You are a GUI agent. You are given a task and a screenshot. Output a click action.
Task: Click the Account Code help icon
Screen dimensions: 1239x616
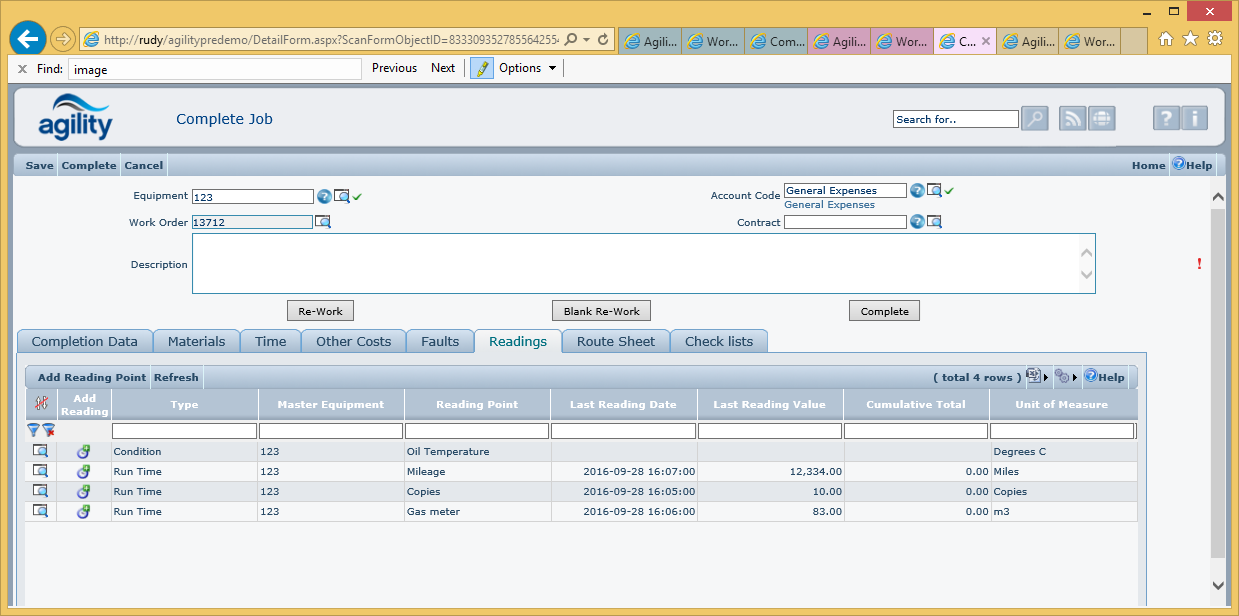917,190
